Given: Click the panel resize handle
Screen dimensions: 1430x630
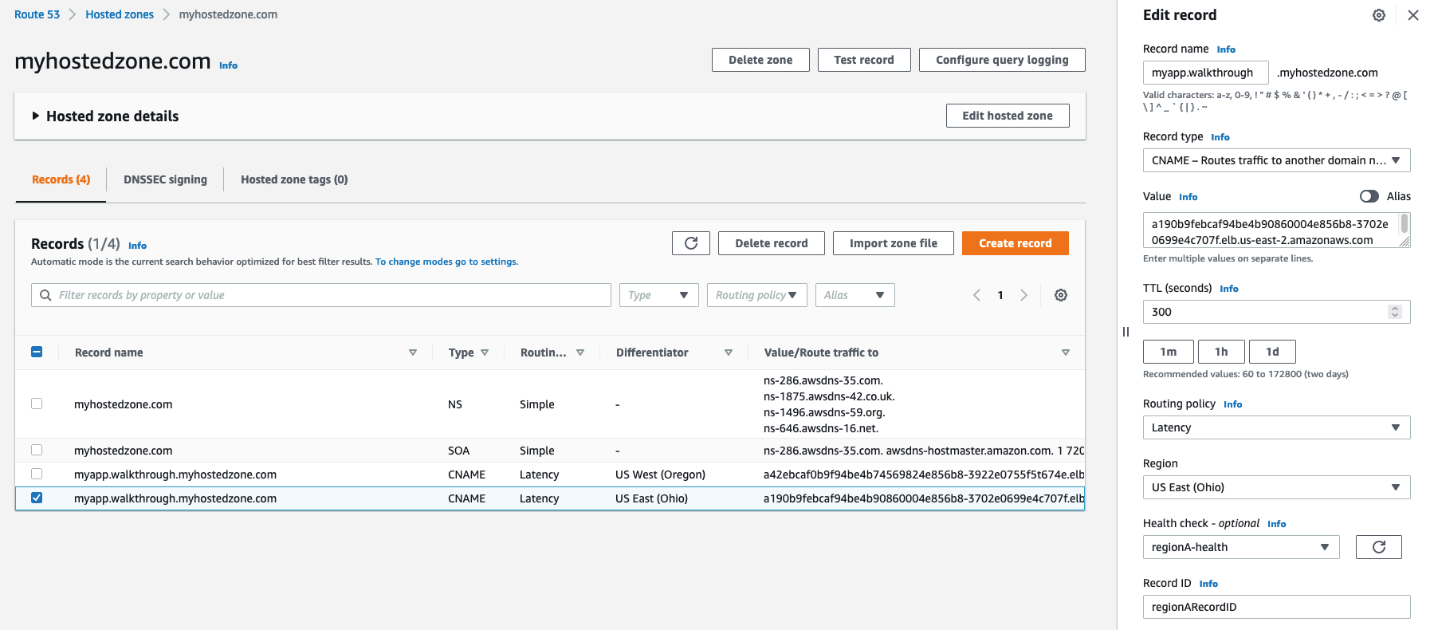Looking at the screenshot, I should [x=1125, y=332].
